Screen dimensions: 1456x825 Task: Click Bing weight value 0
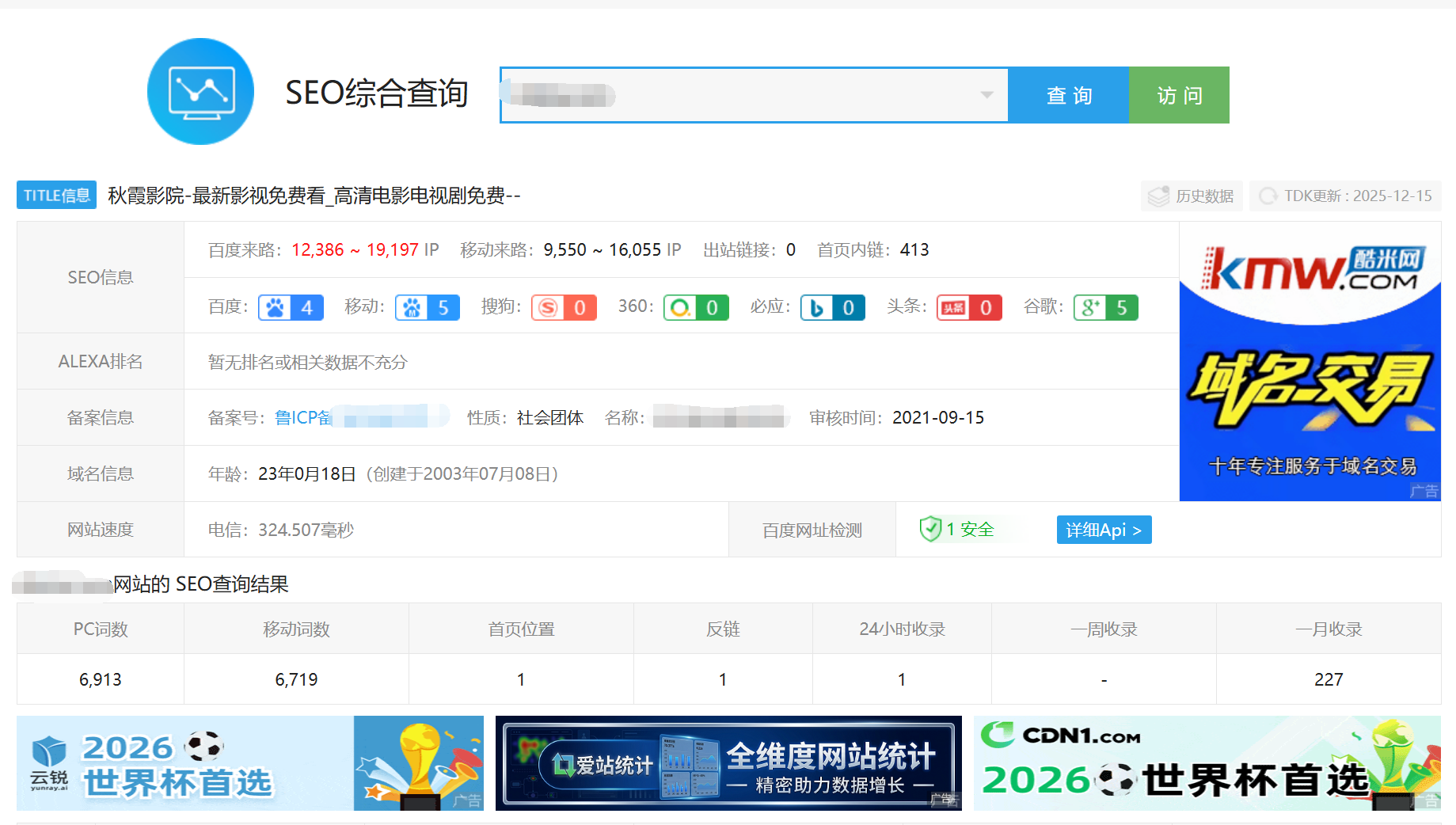[848, 307]
